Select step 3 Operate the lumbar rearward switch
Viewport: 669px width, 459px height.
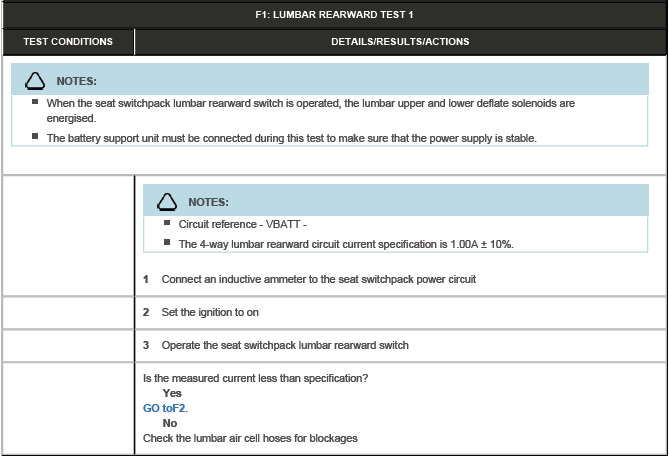coord(285,345)
